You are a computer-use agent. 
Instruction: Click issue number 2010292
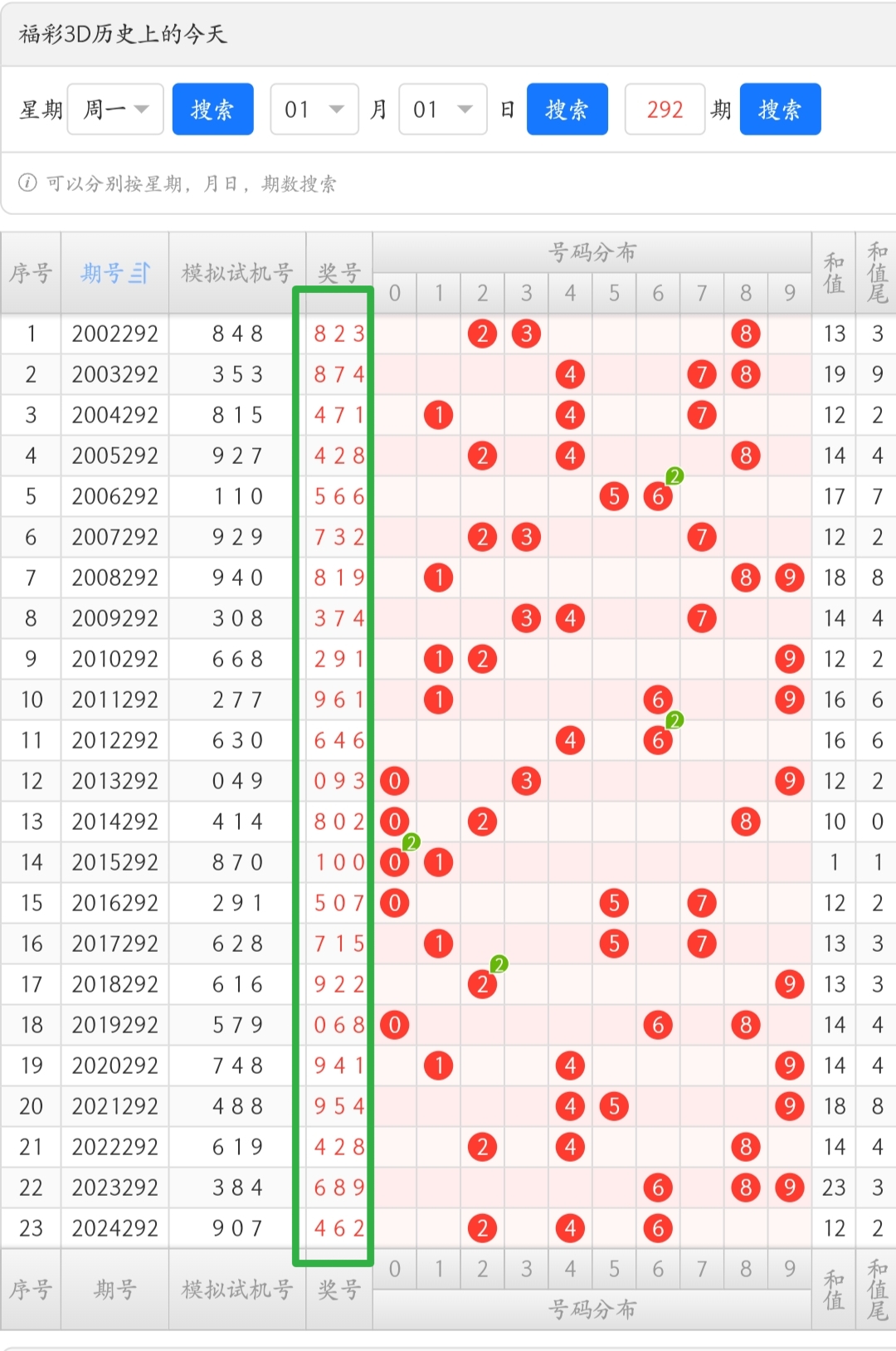pyautogui.click(x=114, y=659)
